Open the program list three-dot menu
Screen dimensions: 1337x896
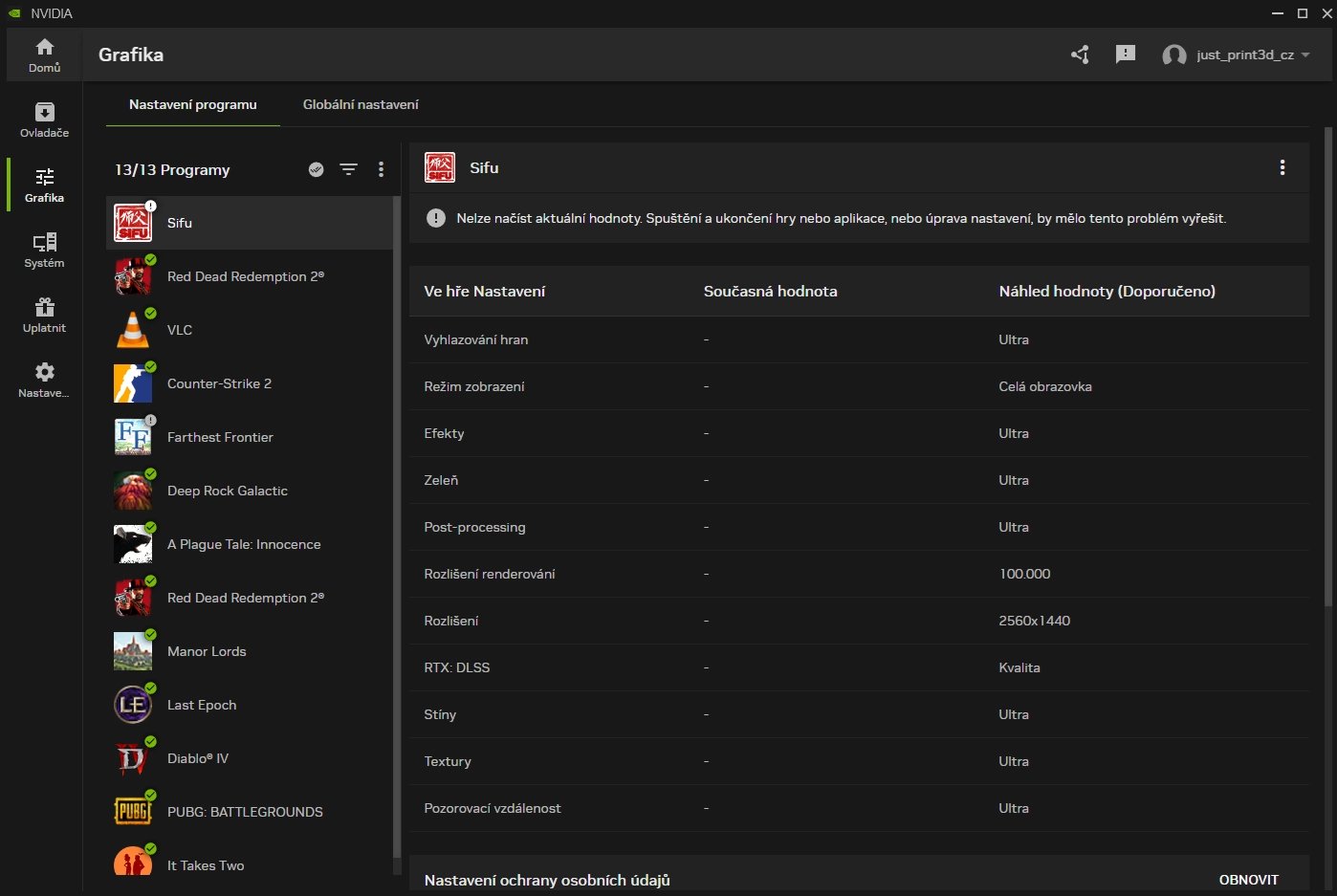[x=381, y=169]
